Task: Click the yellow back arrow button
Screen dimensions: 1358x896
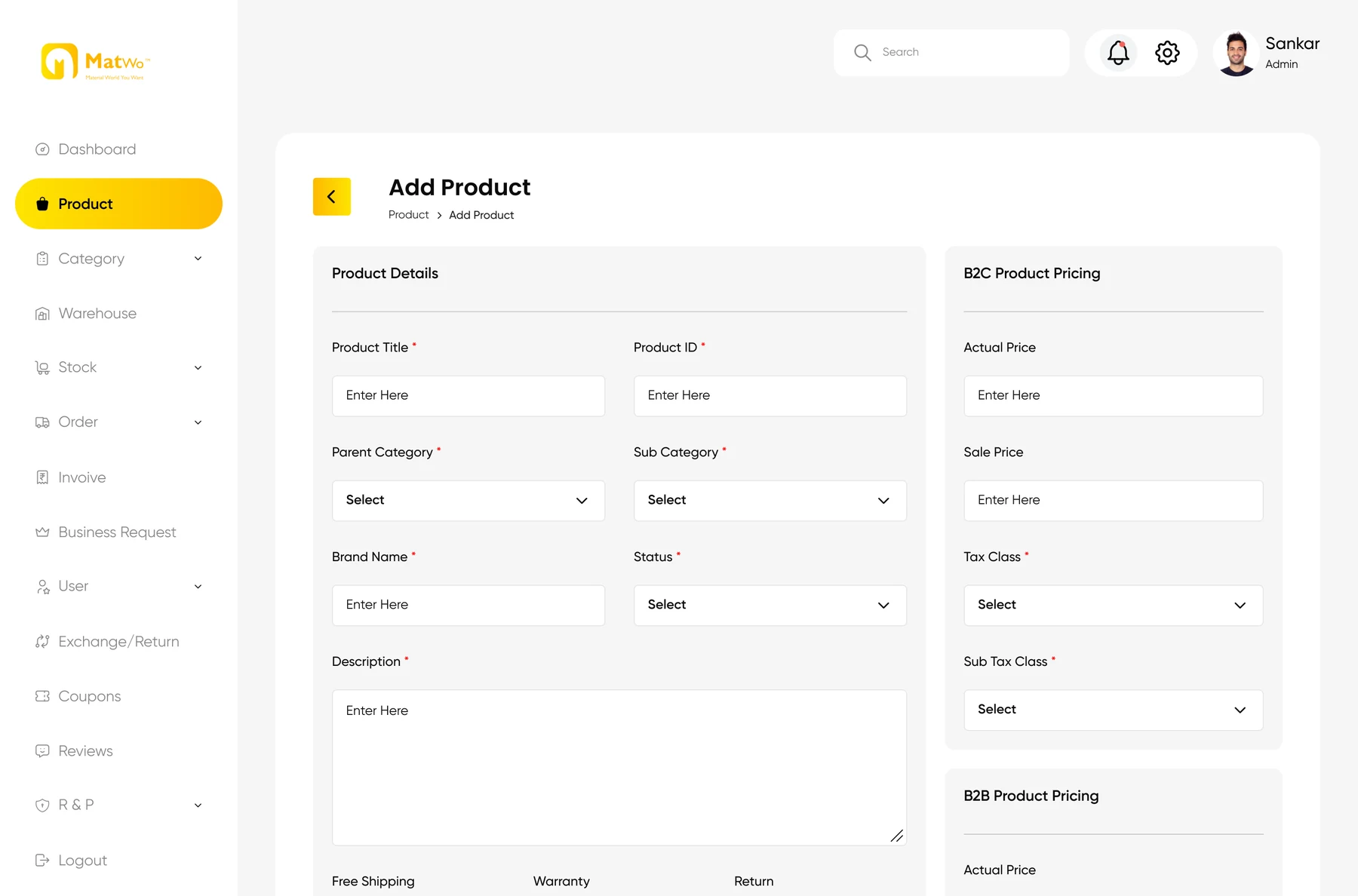Action: tap(332, 197)
